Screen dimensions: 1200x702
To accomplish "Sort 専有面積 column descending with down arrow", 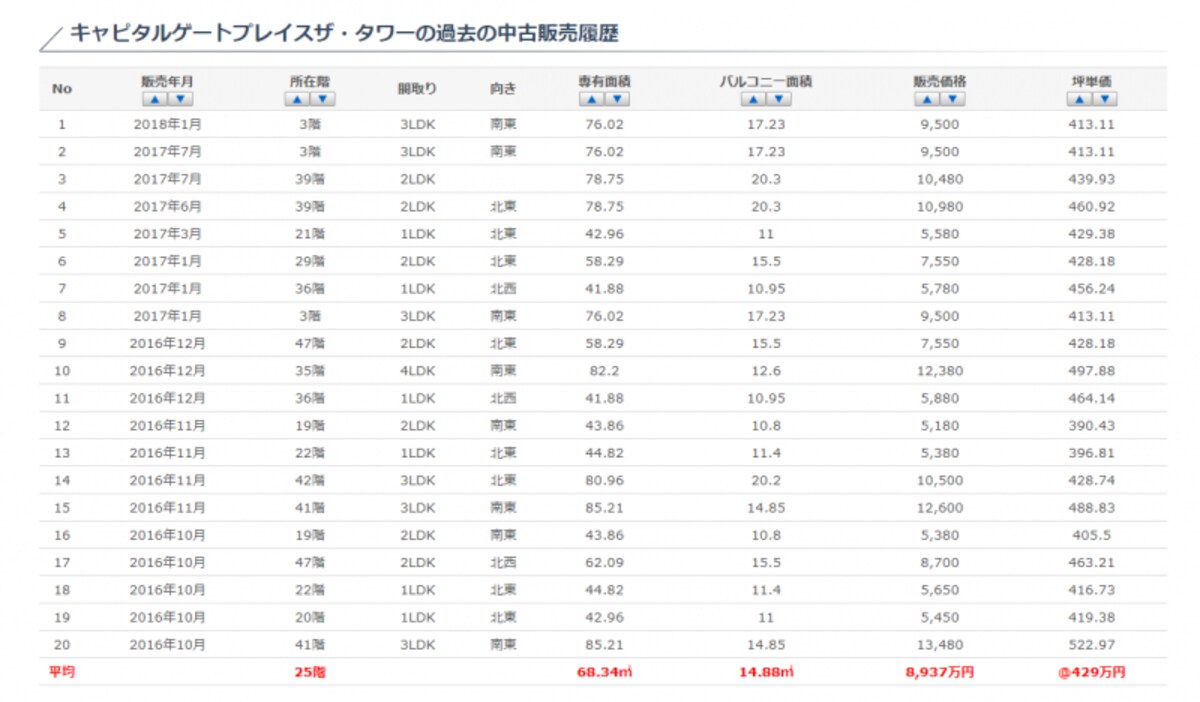I will pyautogui.click(x=617, y=99).
